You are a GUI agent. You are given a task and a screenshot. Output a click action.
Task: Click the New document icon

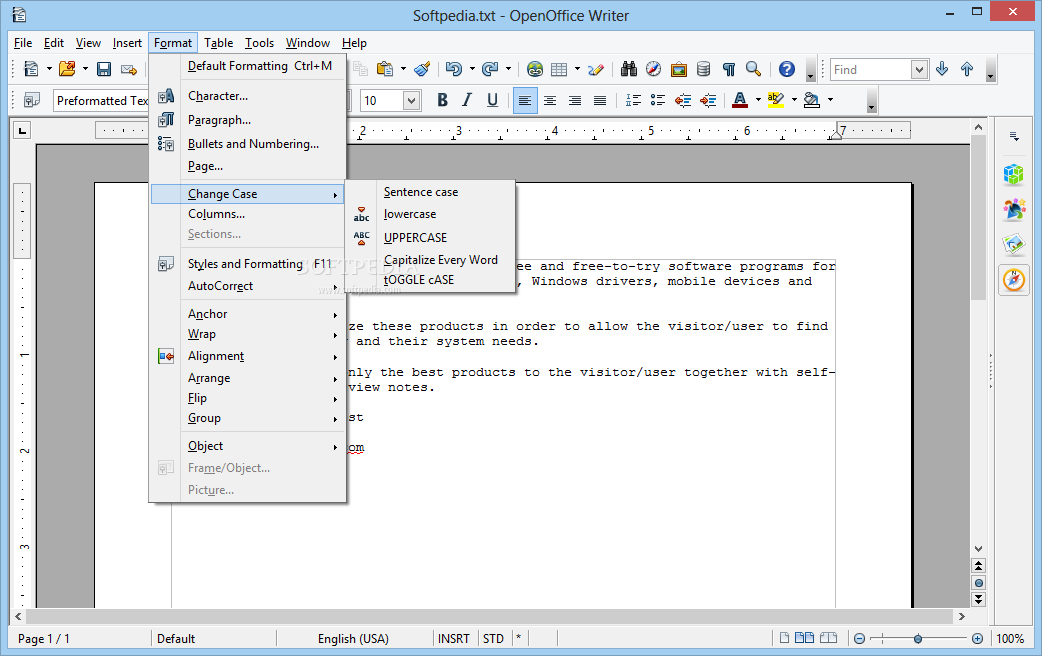(31, 69)
